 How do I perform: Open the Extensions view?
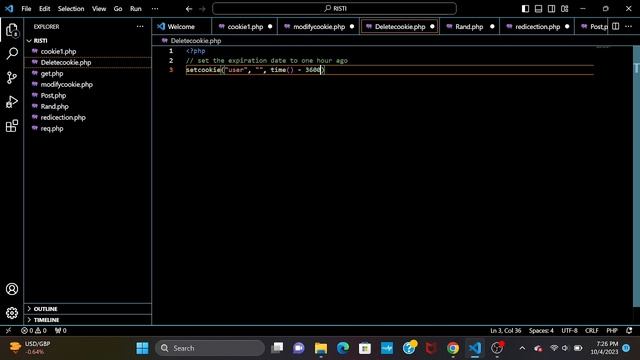tap(12, 126)
